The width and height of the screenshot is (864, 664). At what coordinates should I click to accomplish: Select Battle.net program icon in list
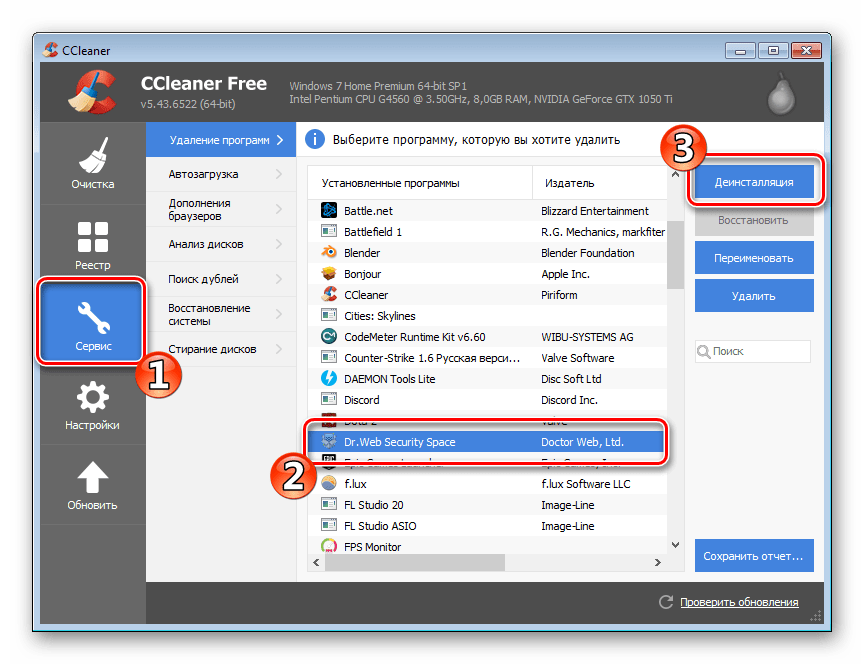tap(329, 211)
